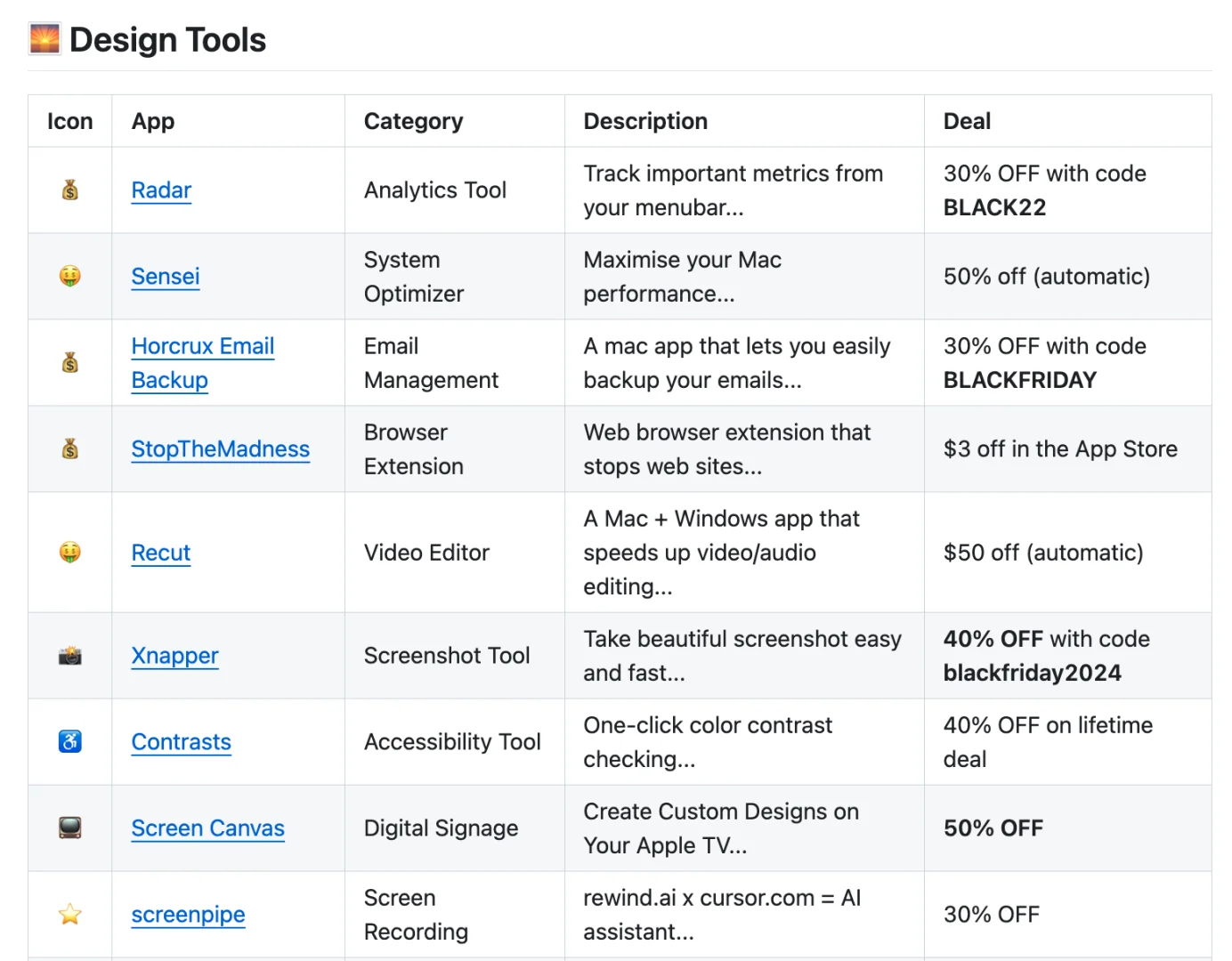The height and width of the screenshot is (961, 1232).
Task: Click the money-mouth emoji beside Recut
Action: click(70, 553)
